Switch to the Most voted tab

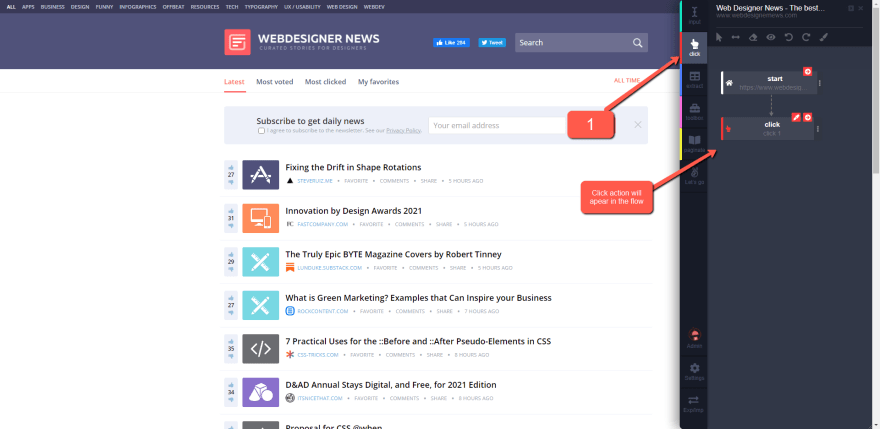274,81
